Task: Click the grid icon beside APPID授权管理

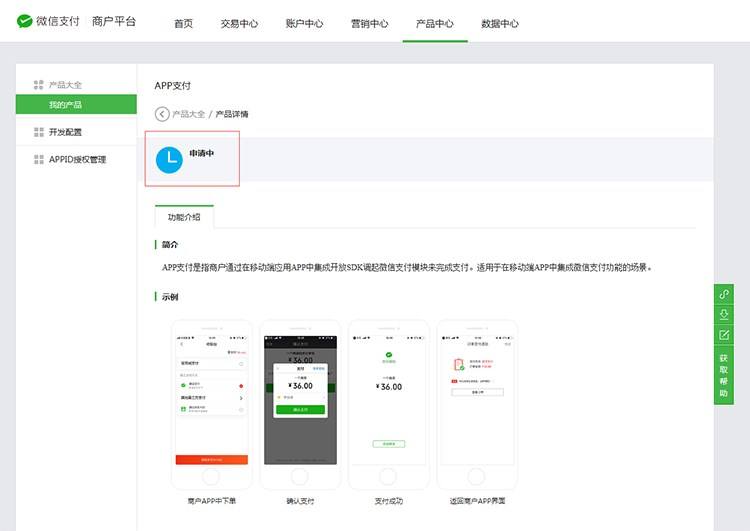Action: (x=38, y=160)
